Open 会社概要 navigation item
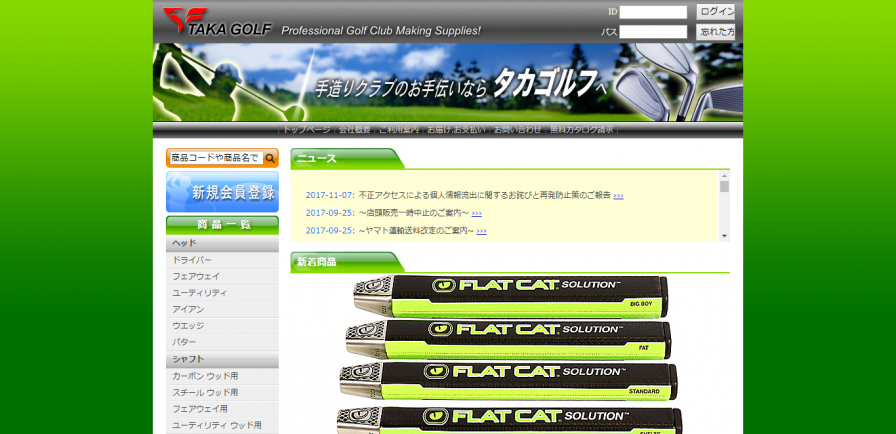This screenshot has height=434, width=896. (x=354, y=130)
